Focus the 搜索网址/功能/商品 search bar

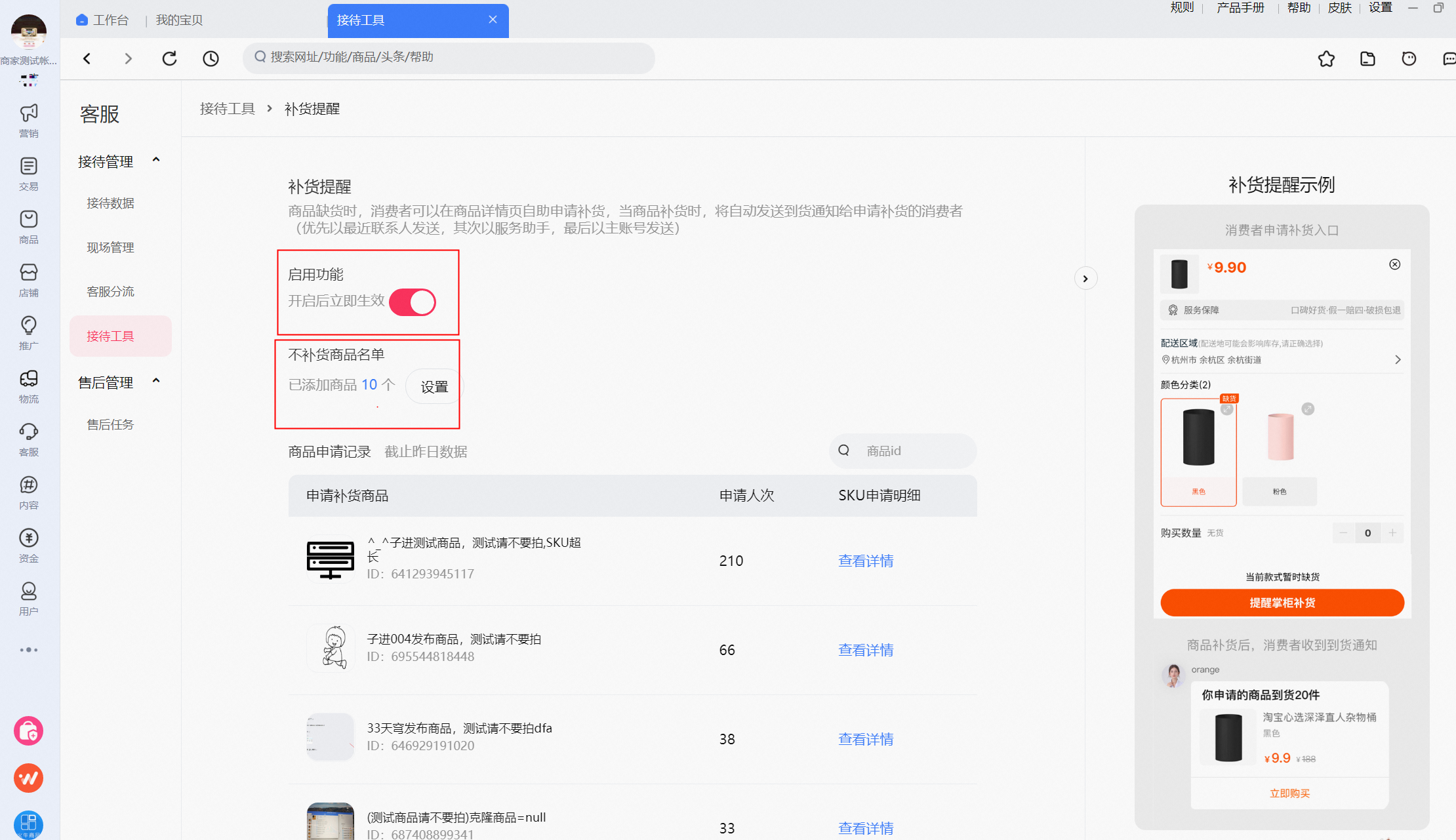[x=449, y=58]
